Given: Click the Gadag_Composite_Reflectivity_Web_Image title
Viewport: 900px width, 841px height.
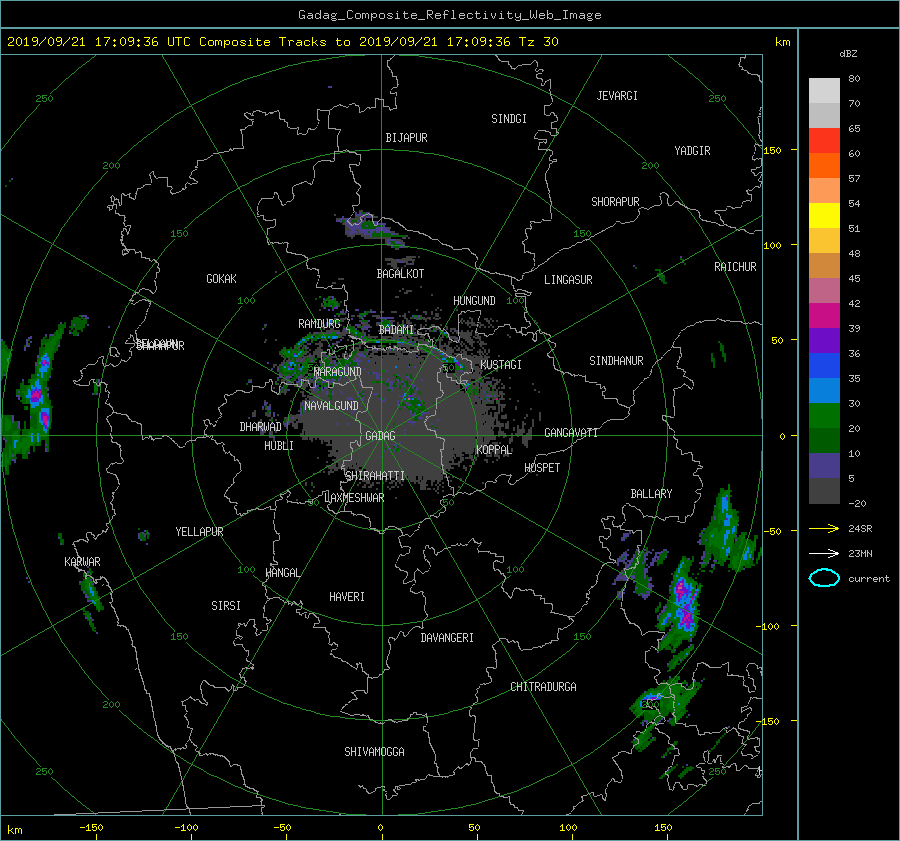Looking at the screenshot, I should pyautogui.click(x=449, y=15).
